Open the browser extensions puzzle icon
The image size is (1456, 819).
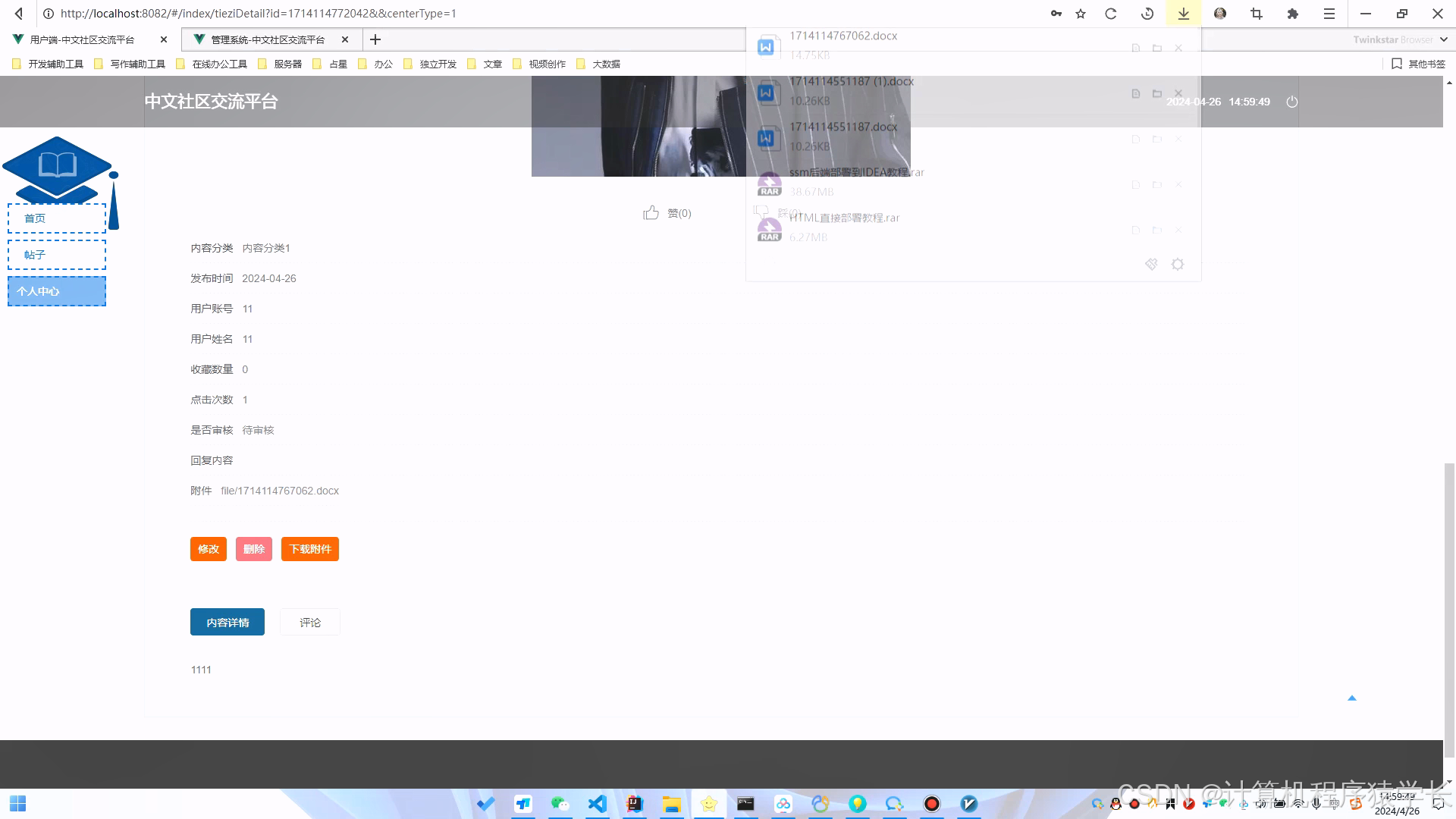pyautogui.click(x=1293, y=14)
